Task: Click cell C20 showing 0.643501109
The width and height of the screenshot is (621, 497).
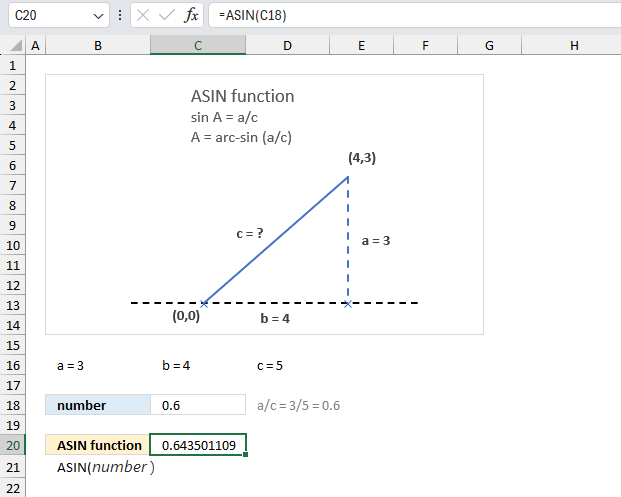Action: [x=198, y=445]
